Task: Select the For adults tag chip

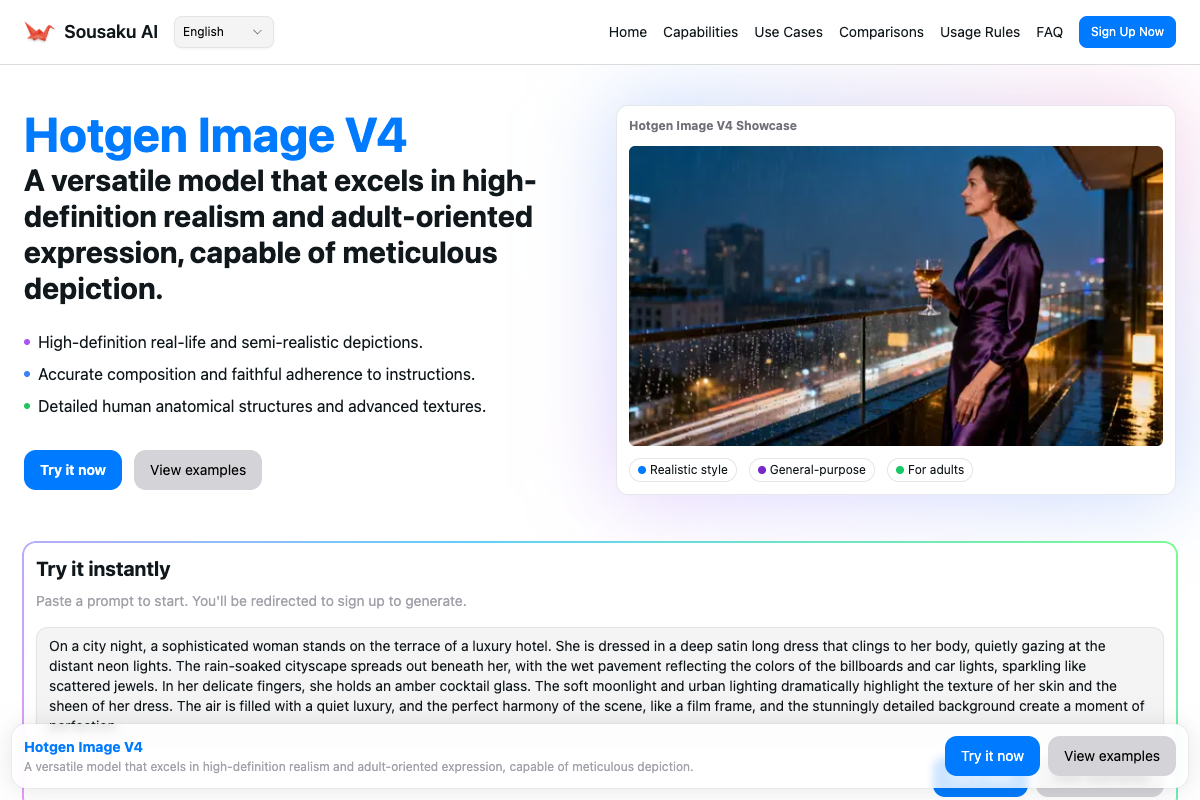Action: (930, 470)
